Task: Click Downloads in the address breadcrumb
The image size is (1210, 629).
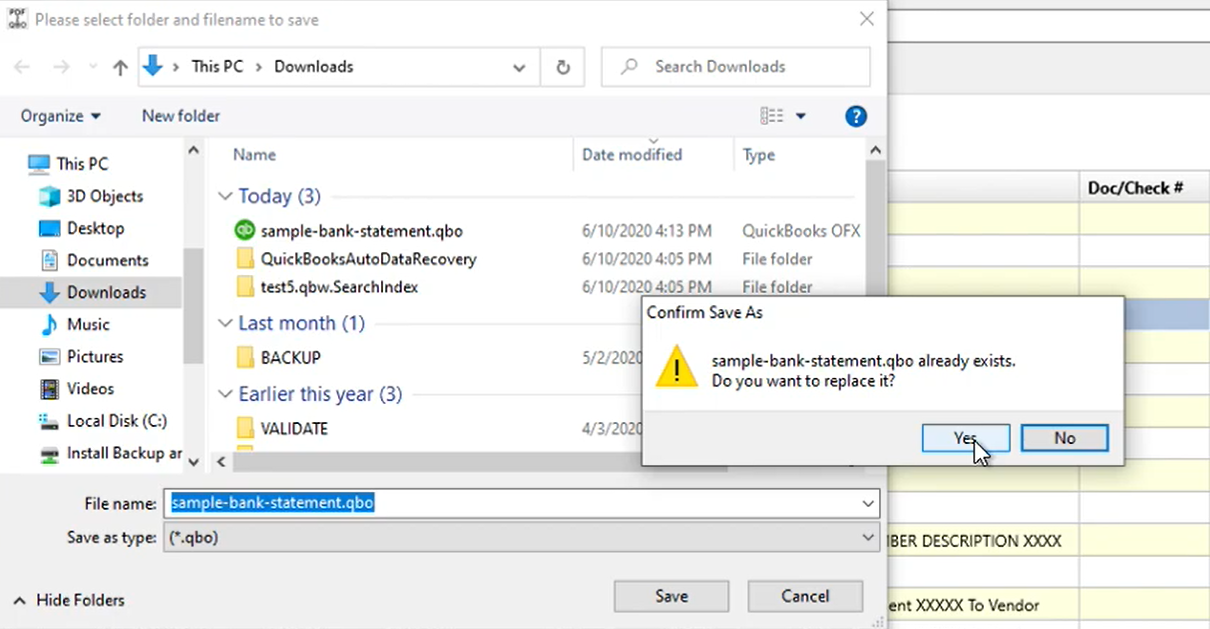Action: click(314, 67)
